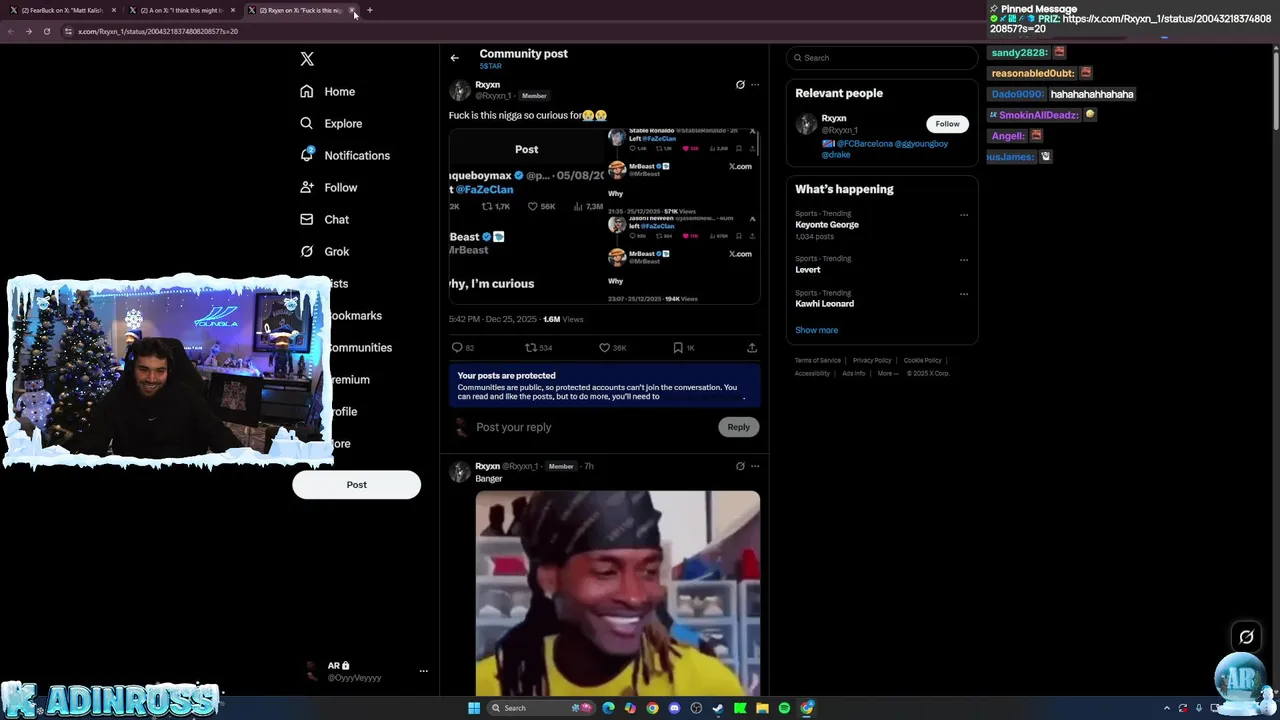Open the Privacy Policy footer link
Screen dimensions: 1280x720
872,360
